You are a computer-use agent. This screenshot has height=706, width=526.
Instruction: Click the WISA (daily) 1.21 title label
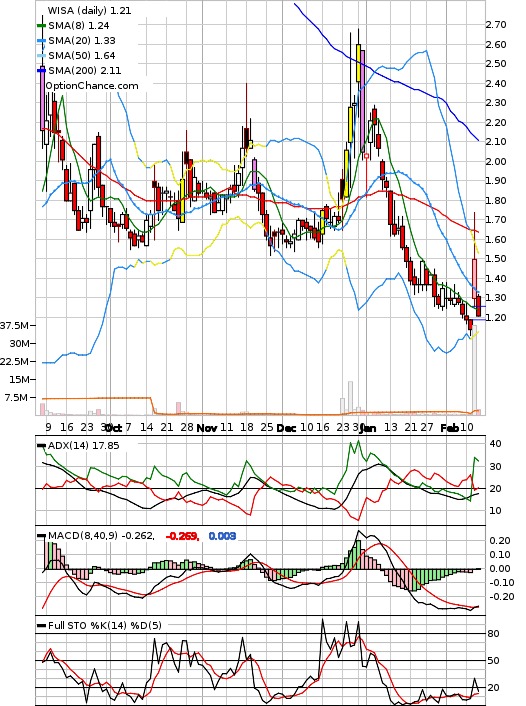tap(89, 10)
